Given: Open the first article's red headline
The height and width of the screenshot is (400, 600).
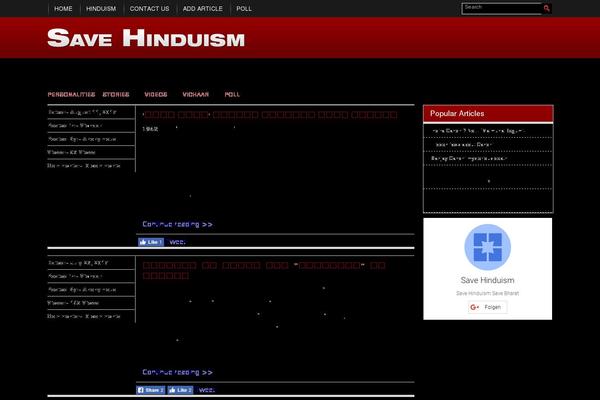Looking at the screenshot, I should click(270, 114).
